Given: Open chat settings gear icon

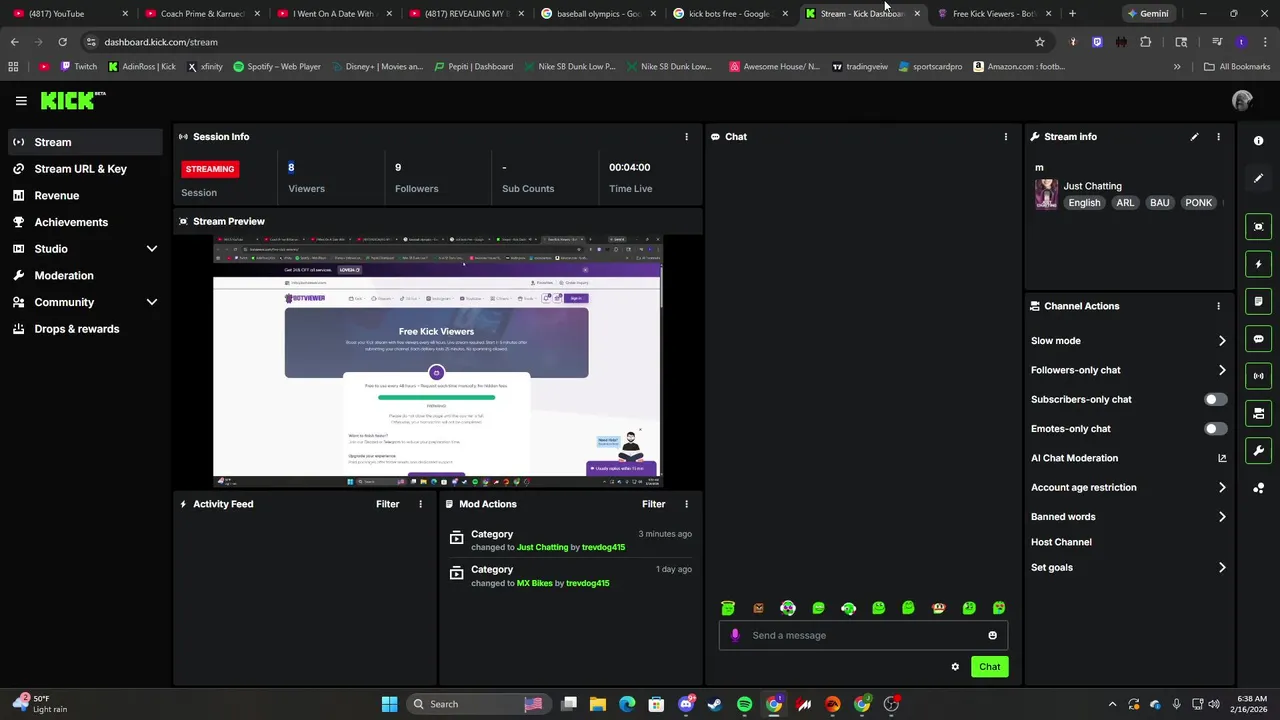Looking at the screenshot, I should click(955, 667).
